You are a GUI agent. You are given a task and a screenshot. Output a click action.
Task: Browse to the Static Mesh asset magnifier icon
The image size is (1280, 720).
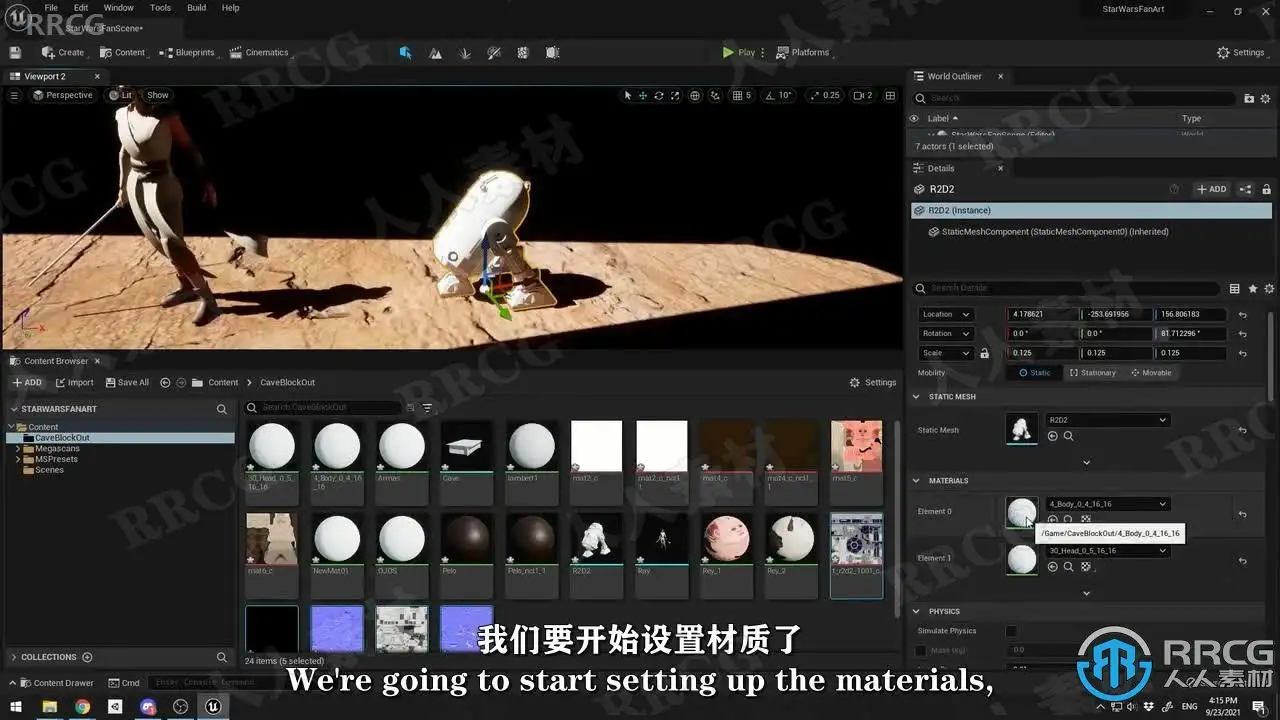tap(1068, 436)
